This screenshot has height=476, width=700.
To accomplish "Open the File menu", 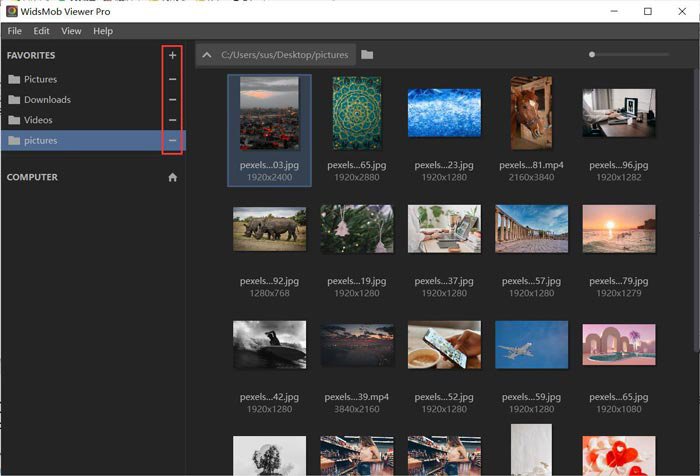I will pyautogui.click(x=14, y=31).
